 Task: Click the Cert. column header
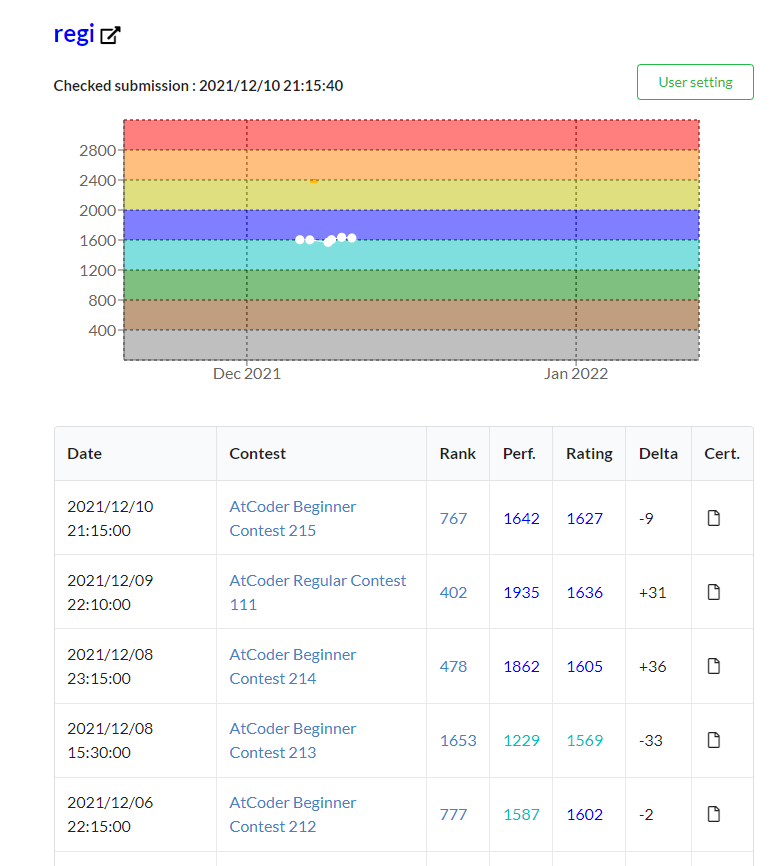point(722,453)
